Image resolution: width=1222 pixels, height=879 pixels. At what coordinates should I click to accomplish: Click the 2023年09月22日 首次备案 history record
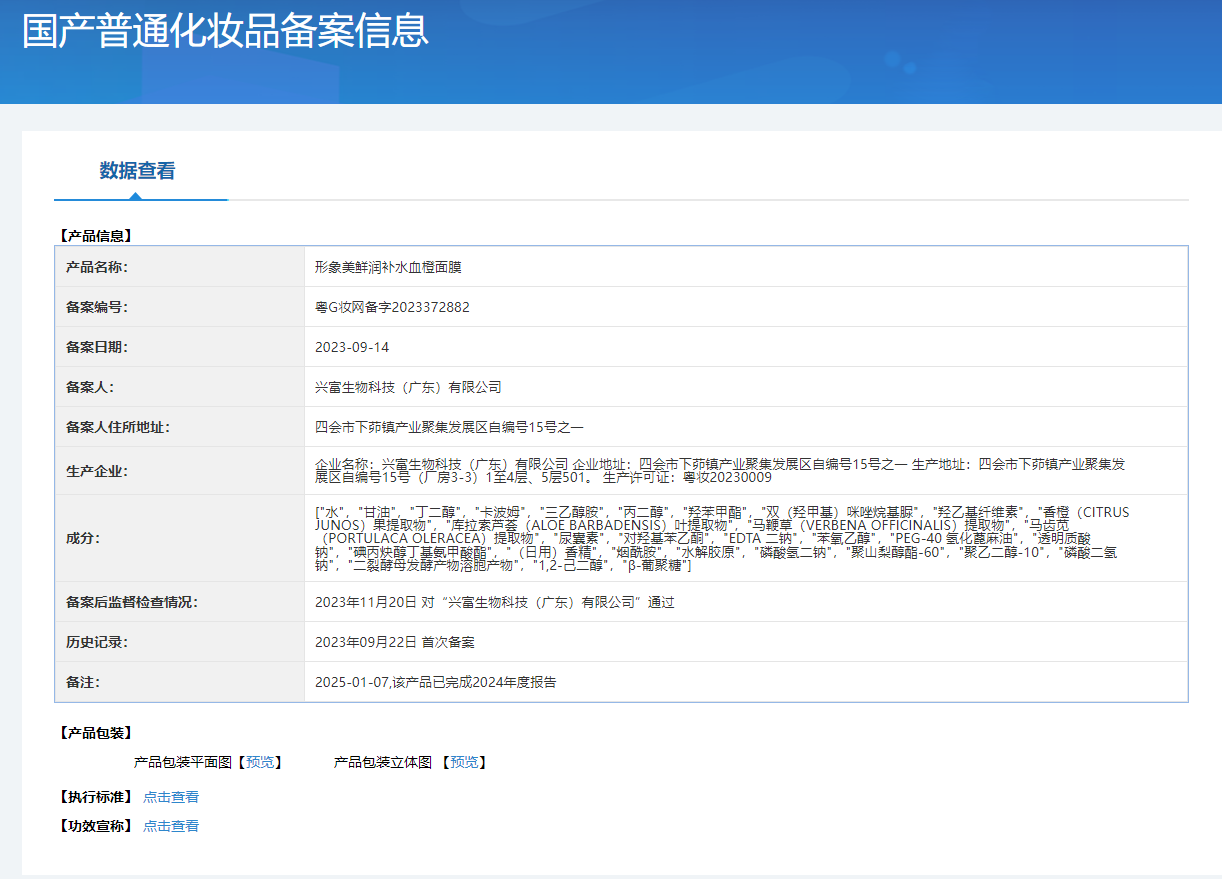[395, 642]
